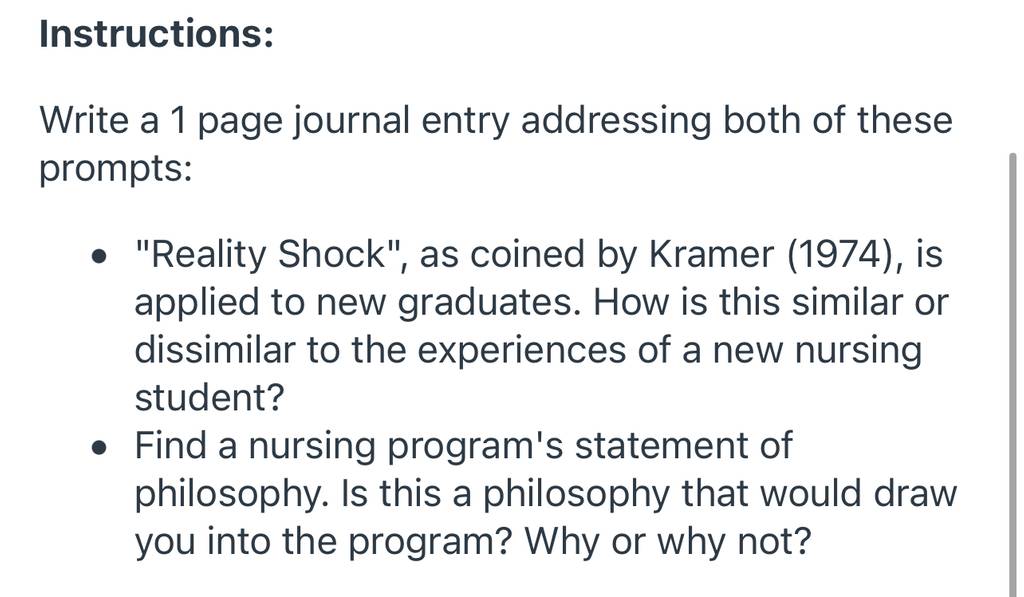
Task: Click the second bullet point marker
Action: click(x=99, y=447)
